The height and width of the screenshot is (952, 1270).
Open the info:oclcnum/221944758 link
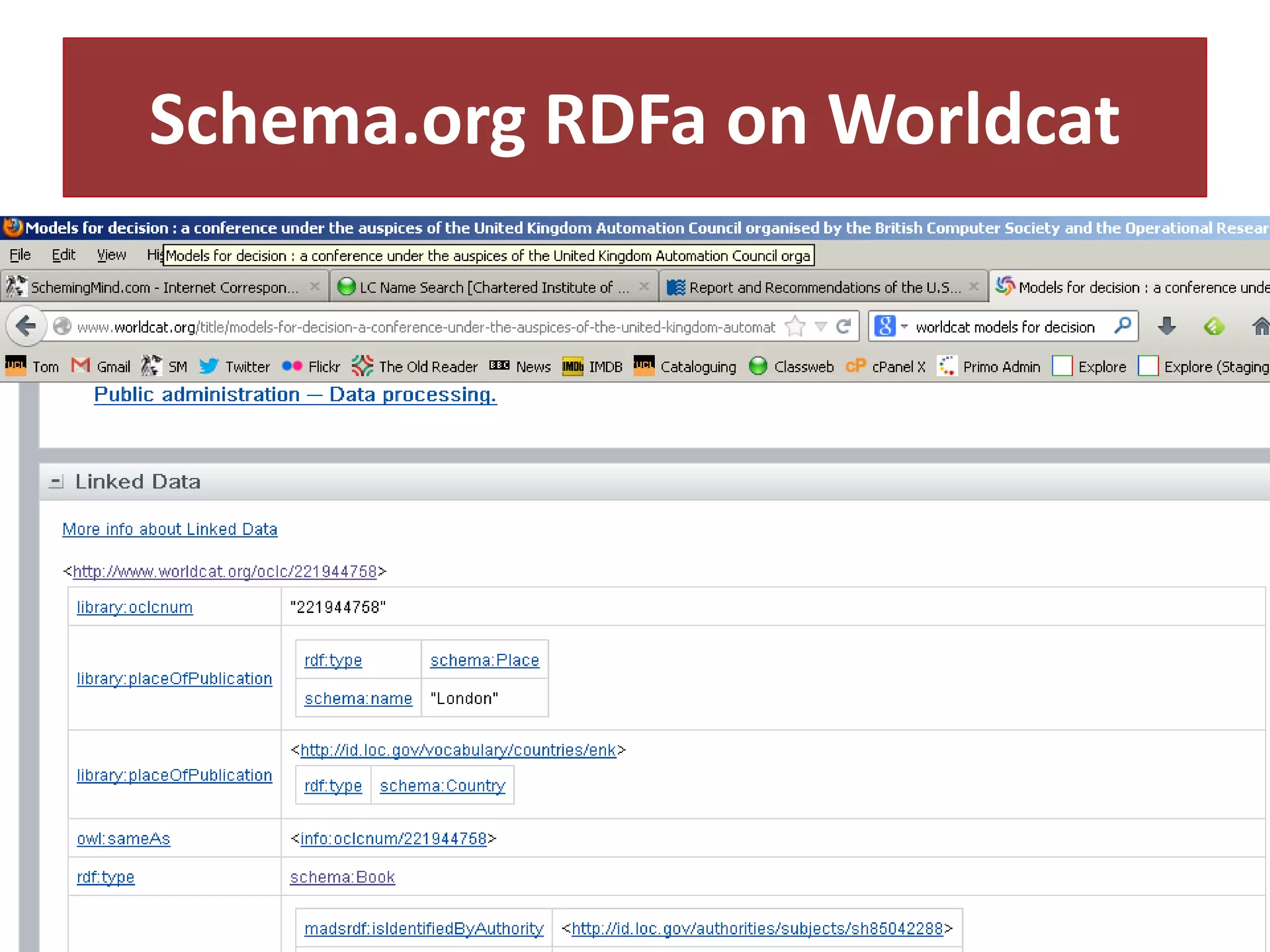pos(393,839)
